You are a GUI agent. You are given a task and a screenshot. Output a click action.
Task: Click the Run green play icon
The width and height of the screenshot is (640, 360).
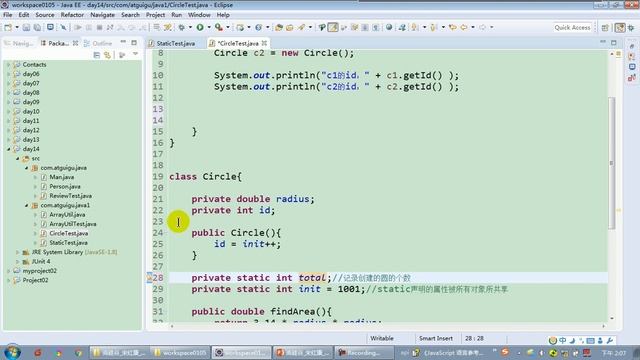coord(200,27)
